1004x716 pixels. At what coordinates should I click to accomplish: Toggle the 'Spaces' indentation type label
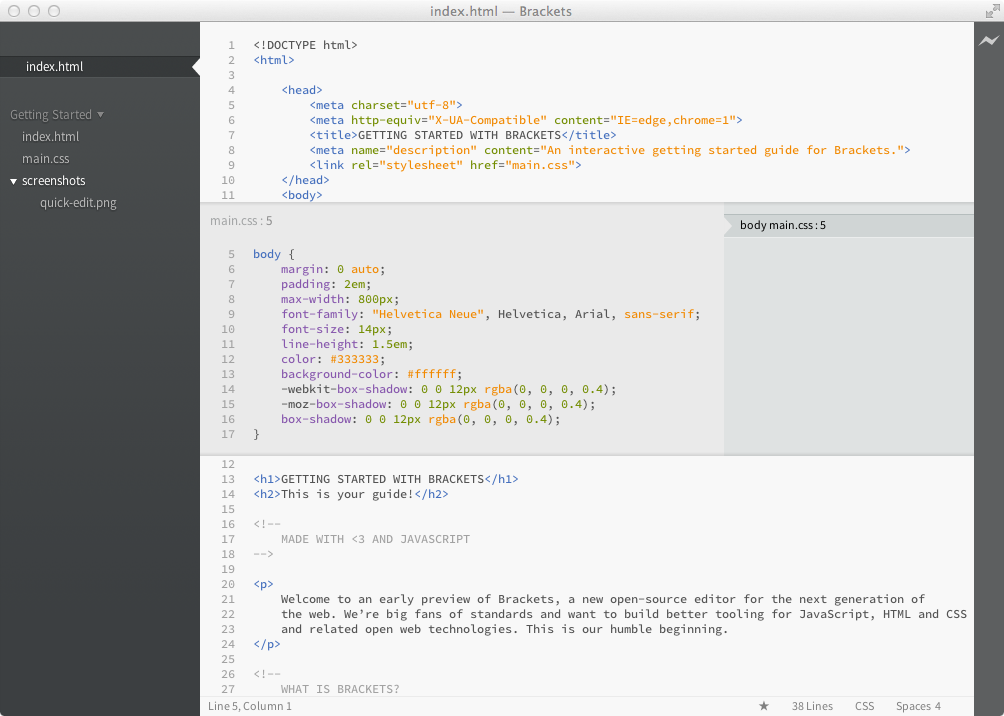(914, 706)
